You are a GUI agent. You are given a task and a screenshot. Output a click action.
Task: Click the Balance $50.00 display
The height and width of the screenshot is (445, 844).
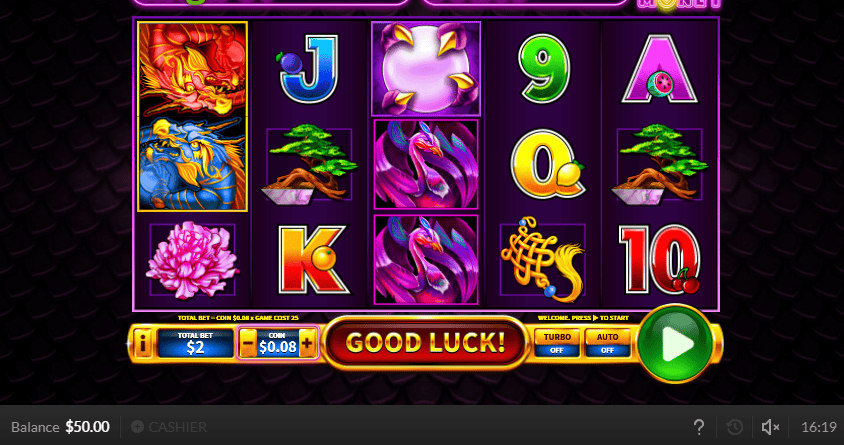click(60, 427)
